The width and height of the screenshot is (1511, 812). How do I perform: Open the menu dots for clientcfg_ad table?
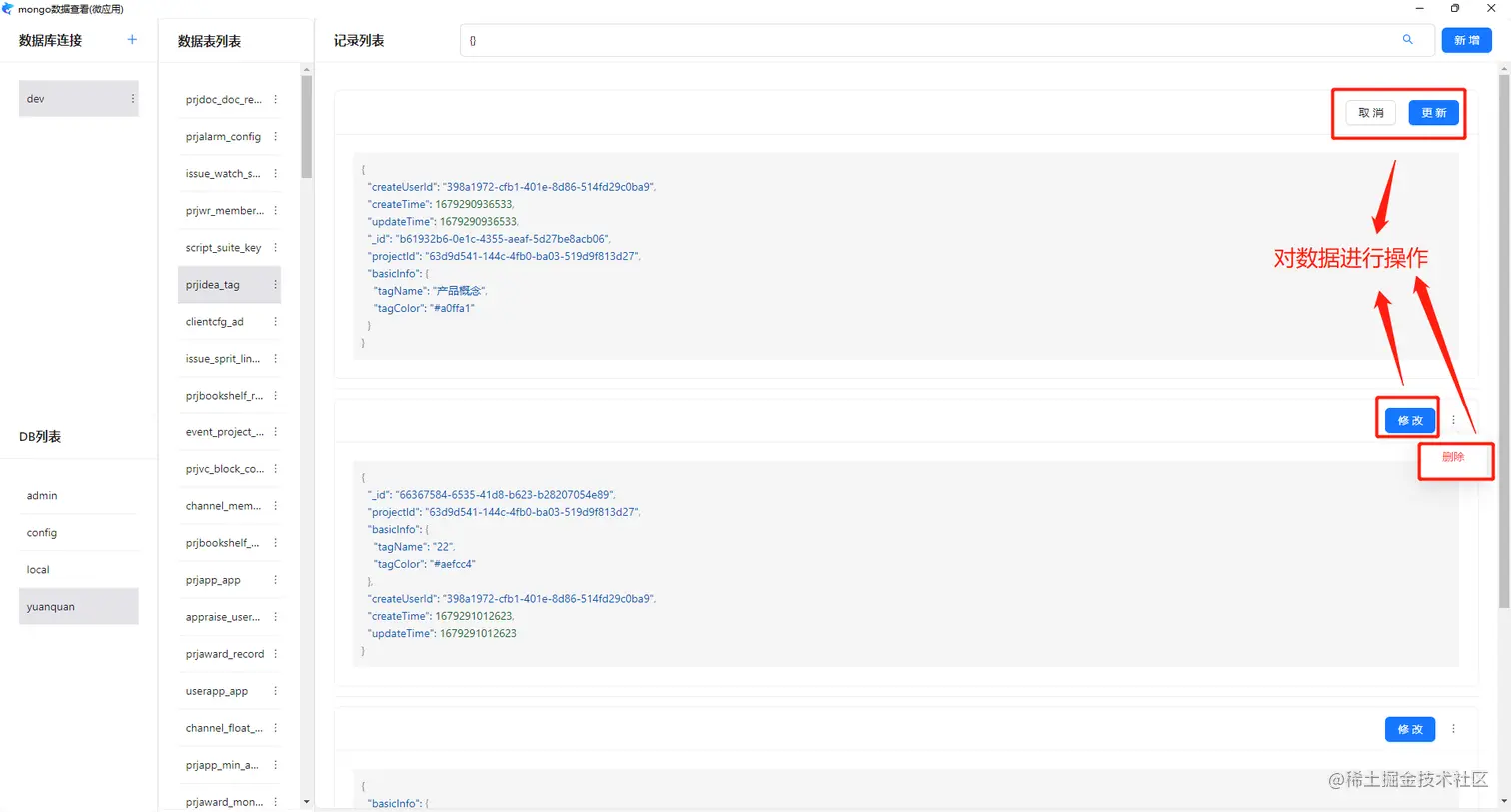275,322
